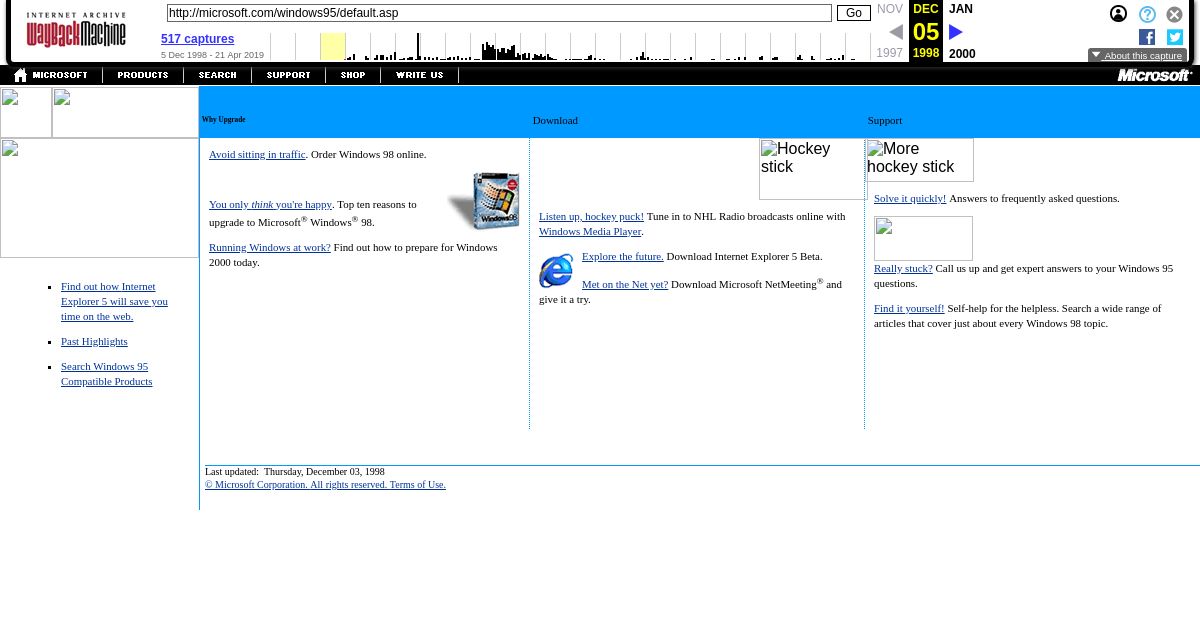
Task: Click the Wayback user account icon
Action: point(1119,14)
